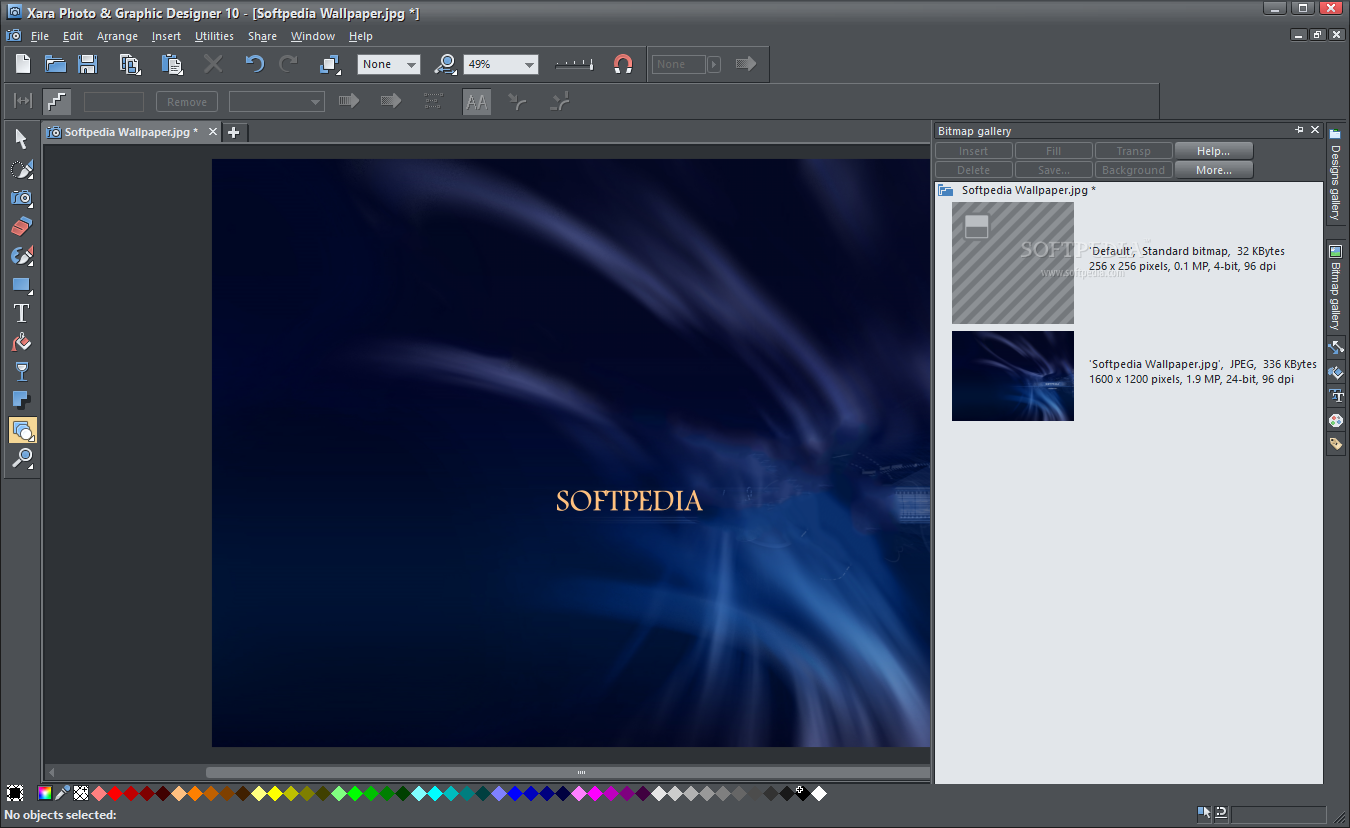Pick the eyedropper color sampler icon
1350x828 pixels.
pos(62,794)
